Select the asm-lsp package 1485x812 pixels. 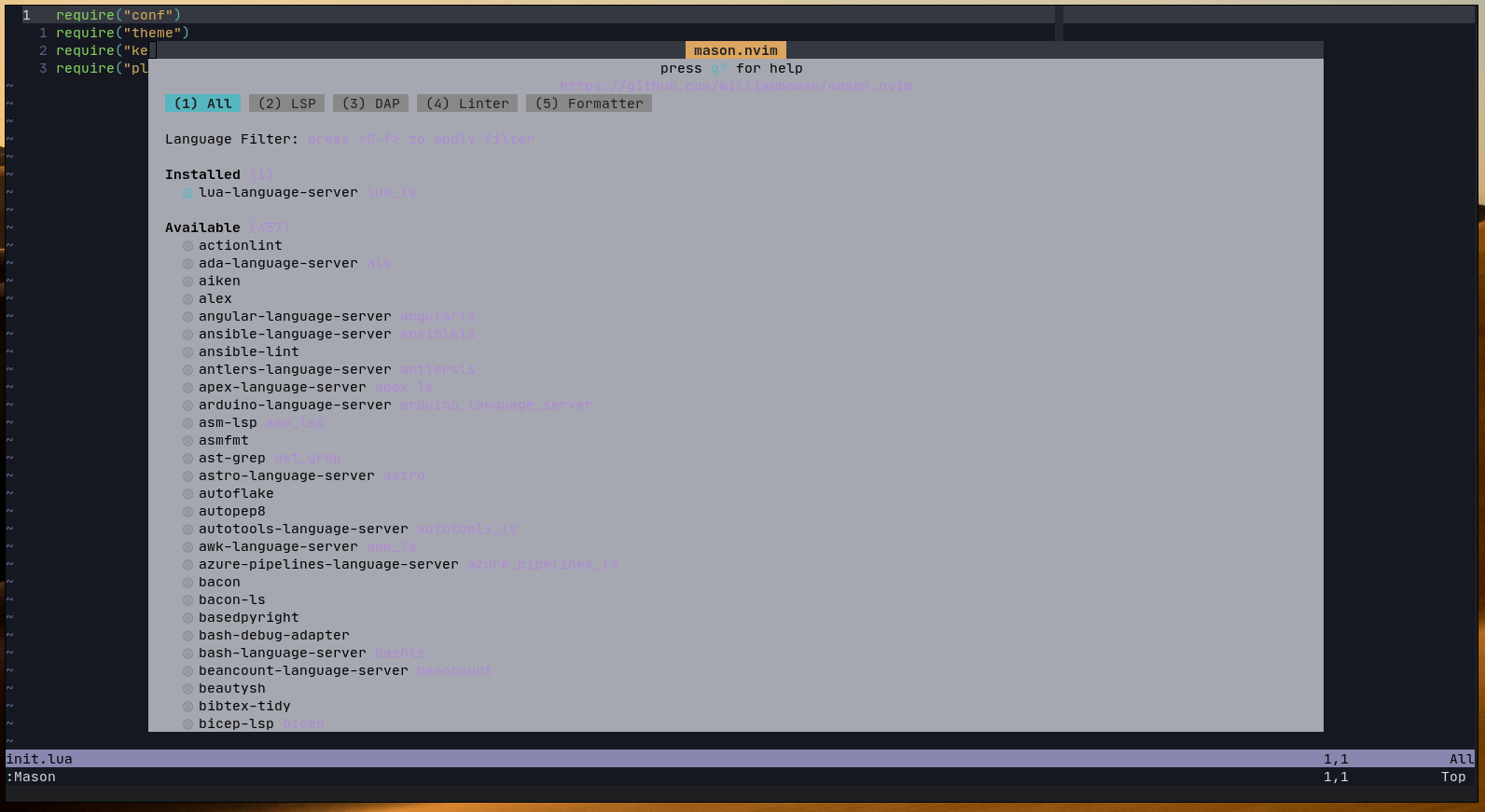pos(228,422)
